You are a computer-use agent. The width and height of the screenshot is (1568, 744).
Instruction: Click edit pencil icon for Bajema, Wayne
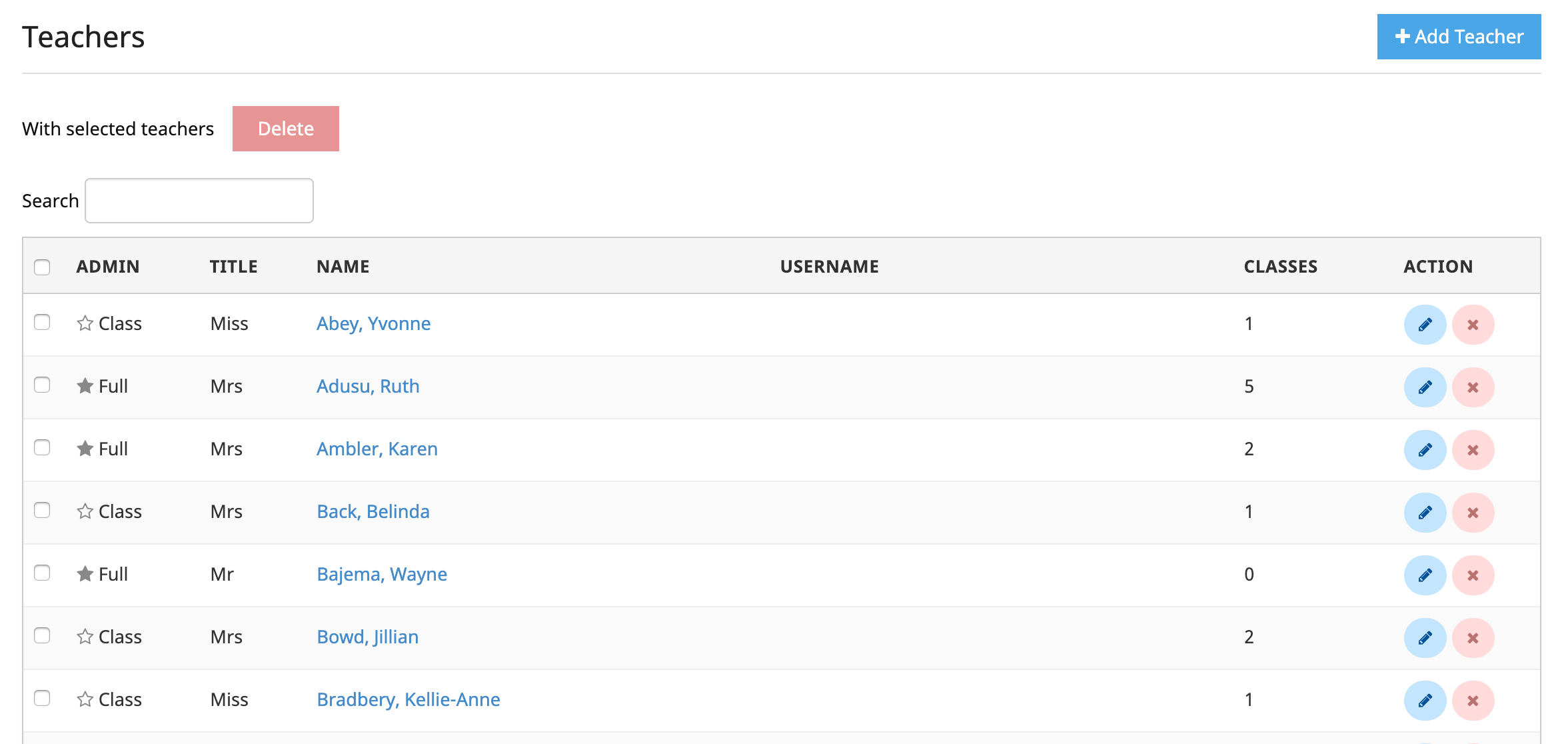click(1425, 575)
